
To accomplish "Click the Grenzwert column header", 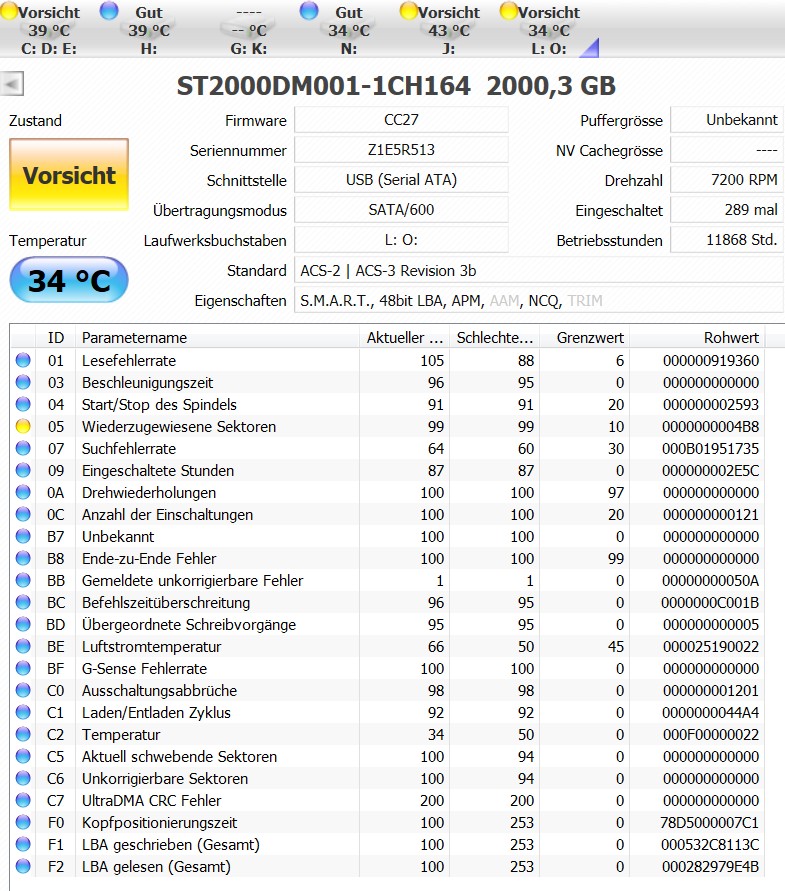I will pos(584,338).
